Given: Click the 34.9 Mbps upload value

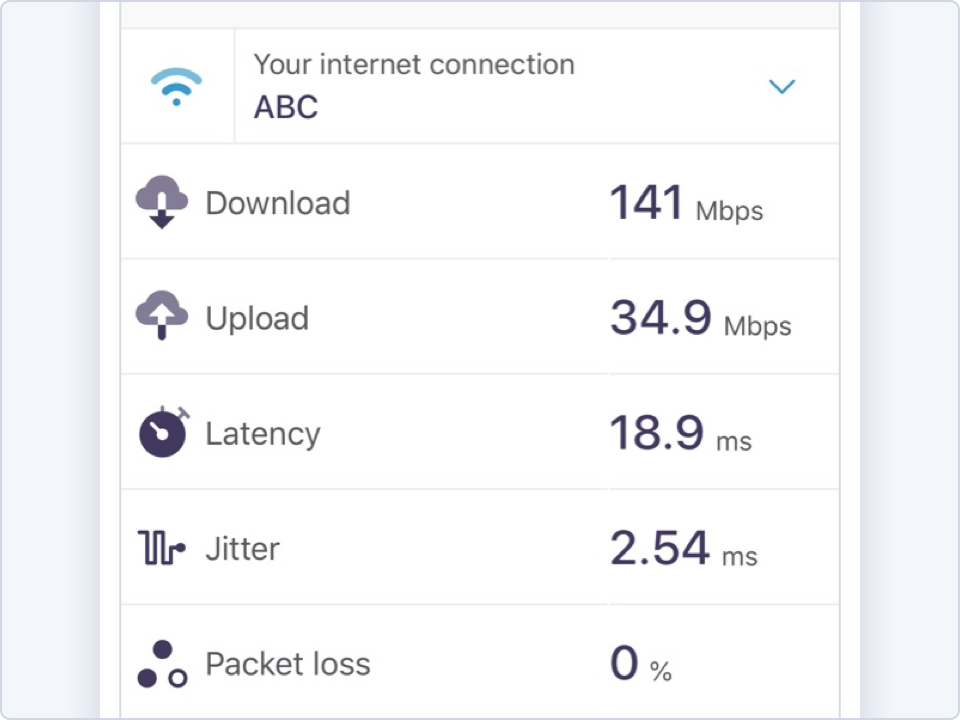Looking at the screenshot, I should [700, 318].
